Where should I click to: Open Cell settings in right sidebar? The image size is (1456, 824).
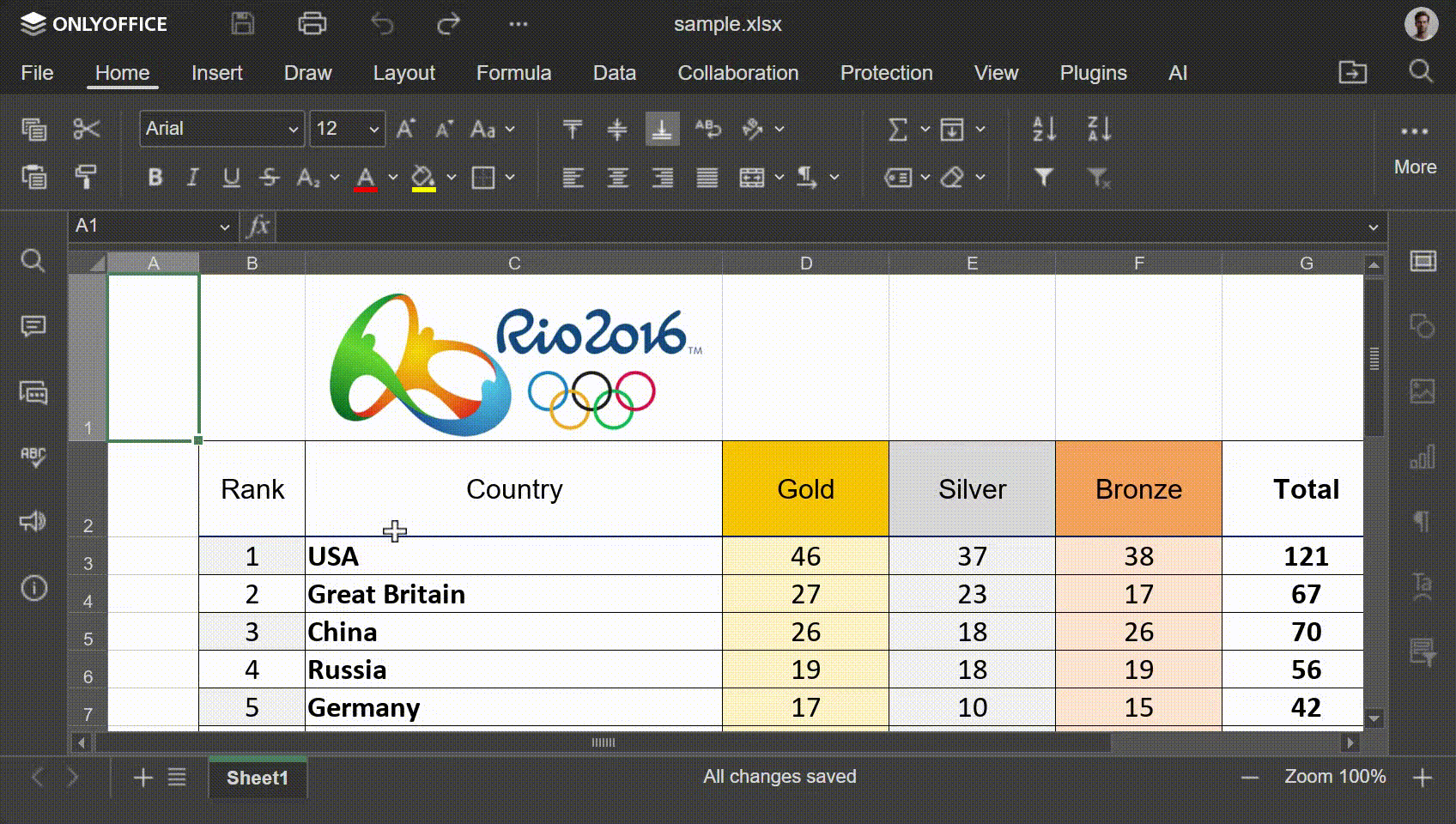(1423, 261)
